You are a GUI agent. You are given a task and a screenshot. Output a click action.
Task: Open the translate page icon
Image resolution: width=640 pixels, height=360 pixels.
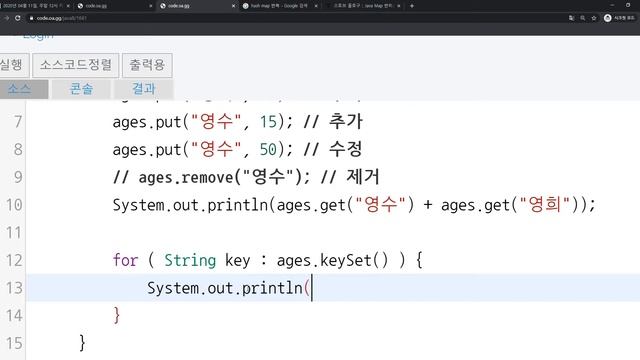(571, 18)
